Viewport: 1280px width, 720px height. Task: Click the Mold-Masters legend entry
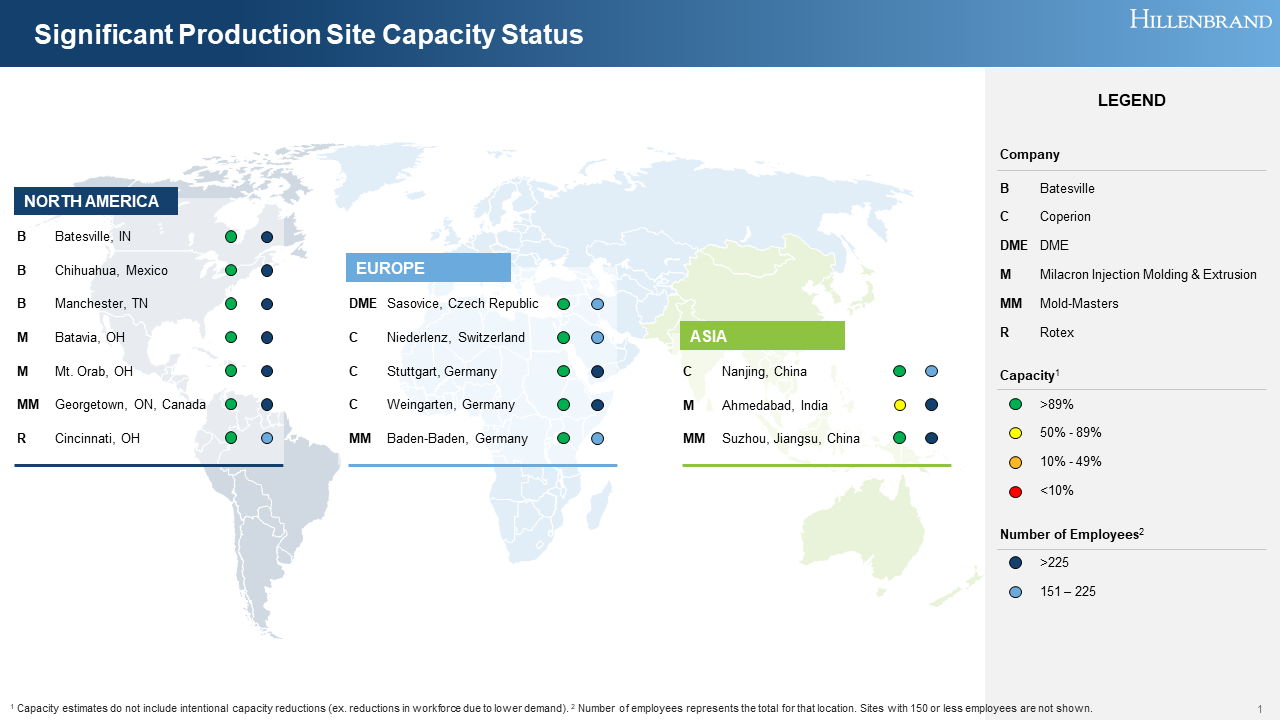point(1079,303)
